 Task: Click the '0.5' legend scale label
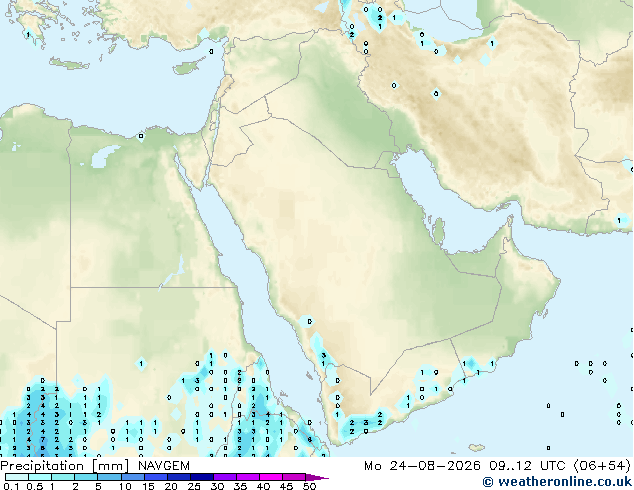tap(34, 486)
